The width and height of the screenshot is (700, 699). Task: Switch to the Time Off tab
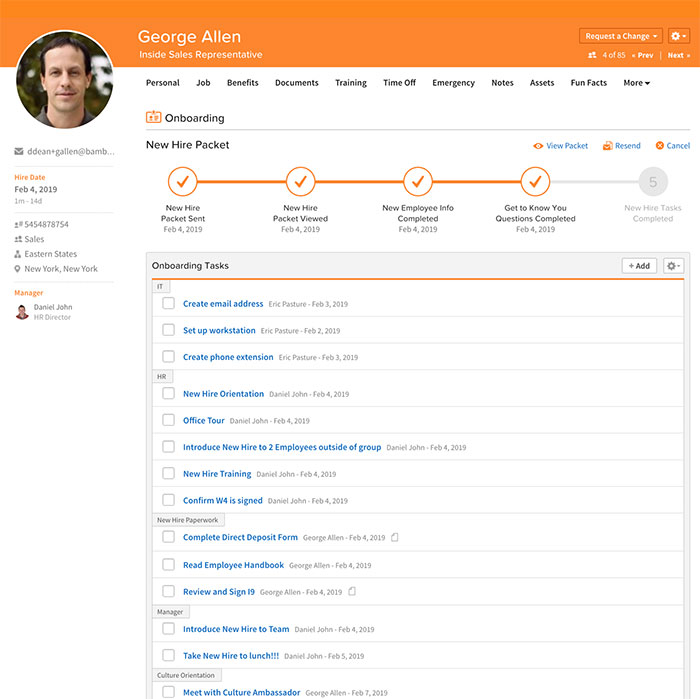click(399, 83)
